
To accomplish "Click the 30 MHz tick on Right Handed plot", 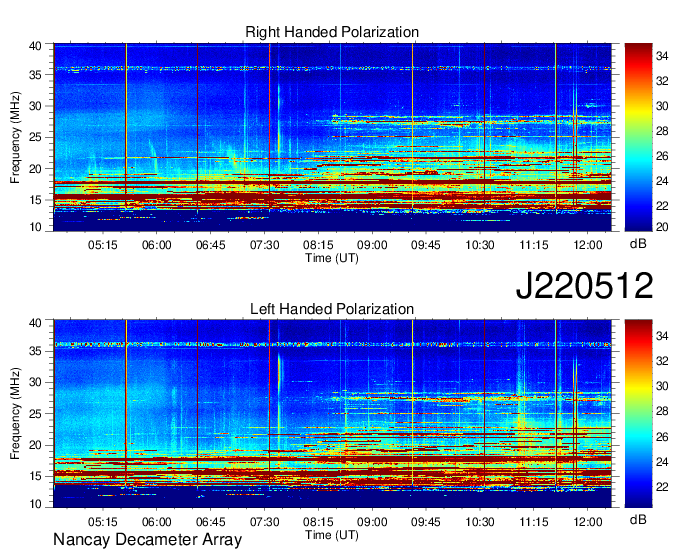I will point(36,106).
